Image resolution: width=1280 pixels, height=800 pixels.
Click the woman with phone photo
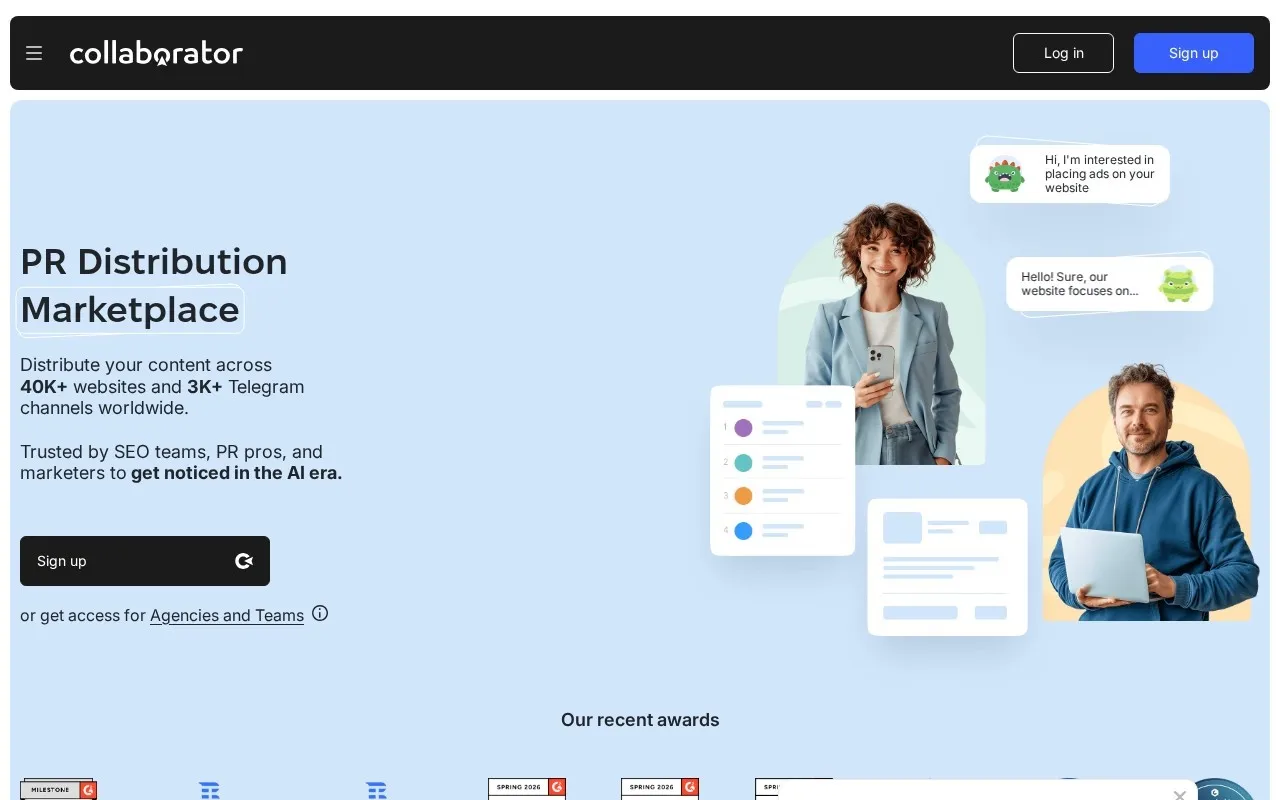[880, 335]
